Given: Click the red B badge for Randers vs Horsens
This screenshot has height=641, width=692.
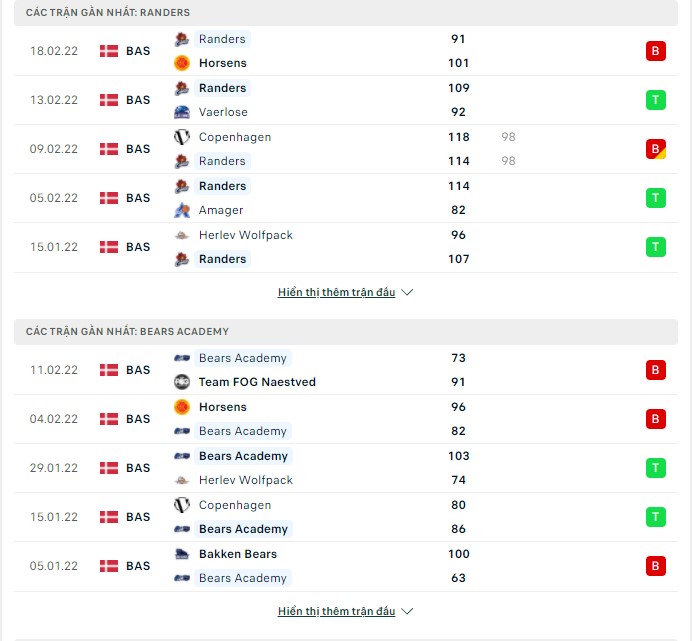Looking at the screenshot, I should pyautogui.click(x=656, y=51).
